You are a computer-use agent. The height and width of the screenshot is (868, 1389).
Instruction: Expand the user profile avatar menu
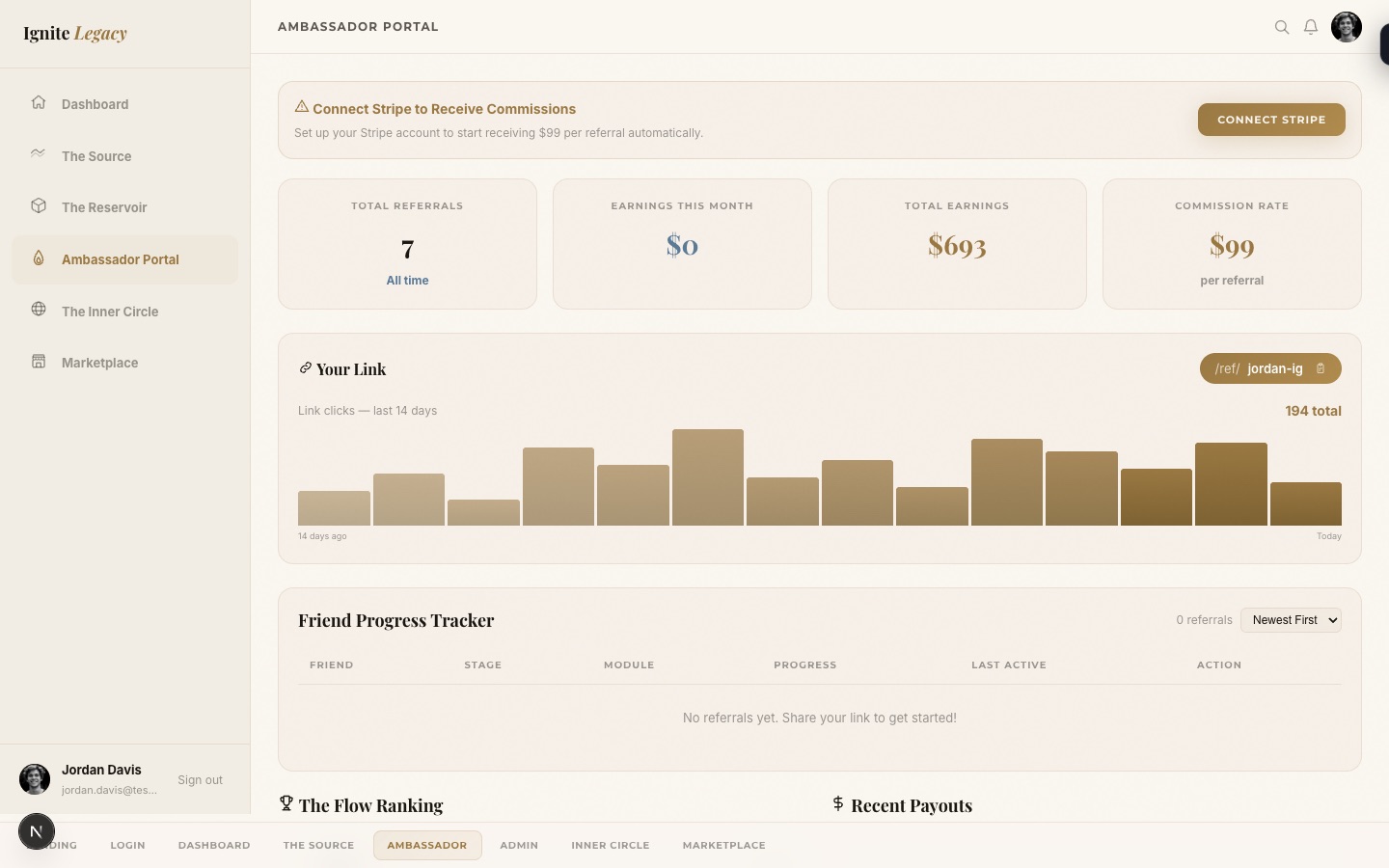(x=1347, y=27)
